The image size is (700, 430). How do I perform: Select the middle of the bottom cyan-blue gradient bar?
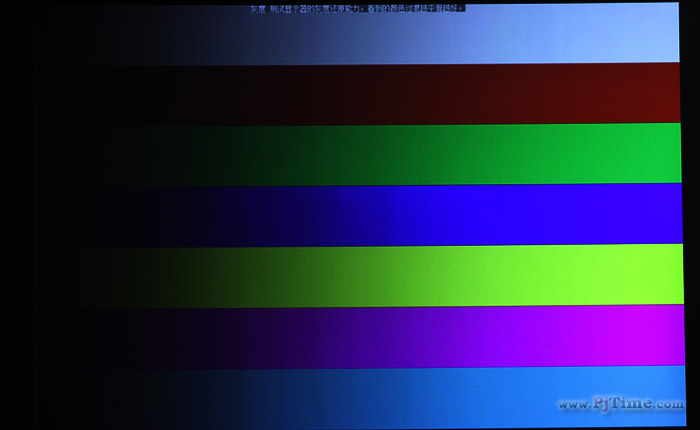[360, 395]
